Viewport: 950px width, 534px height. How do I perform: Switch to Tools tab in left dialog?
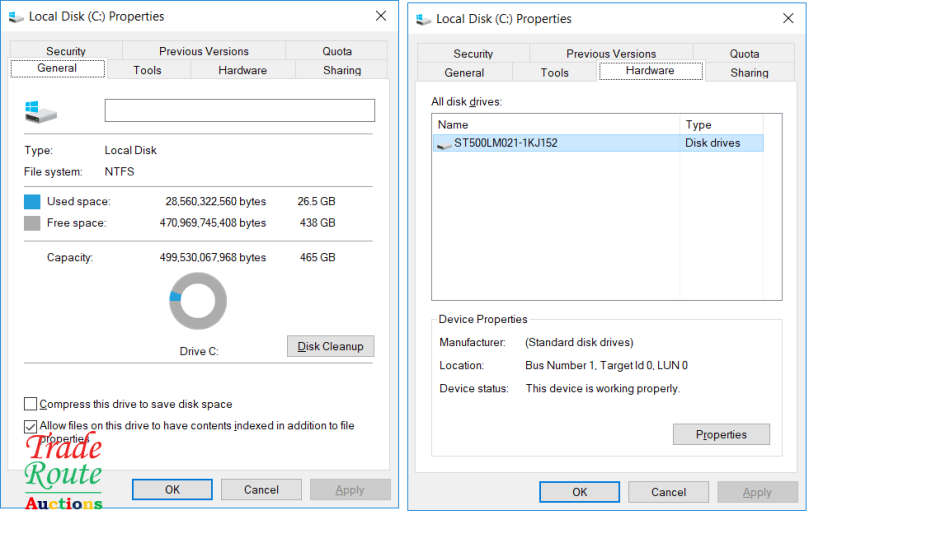[147, 70]
